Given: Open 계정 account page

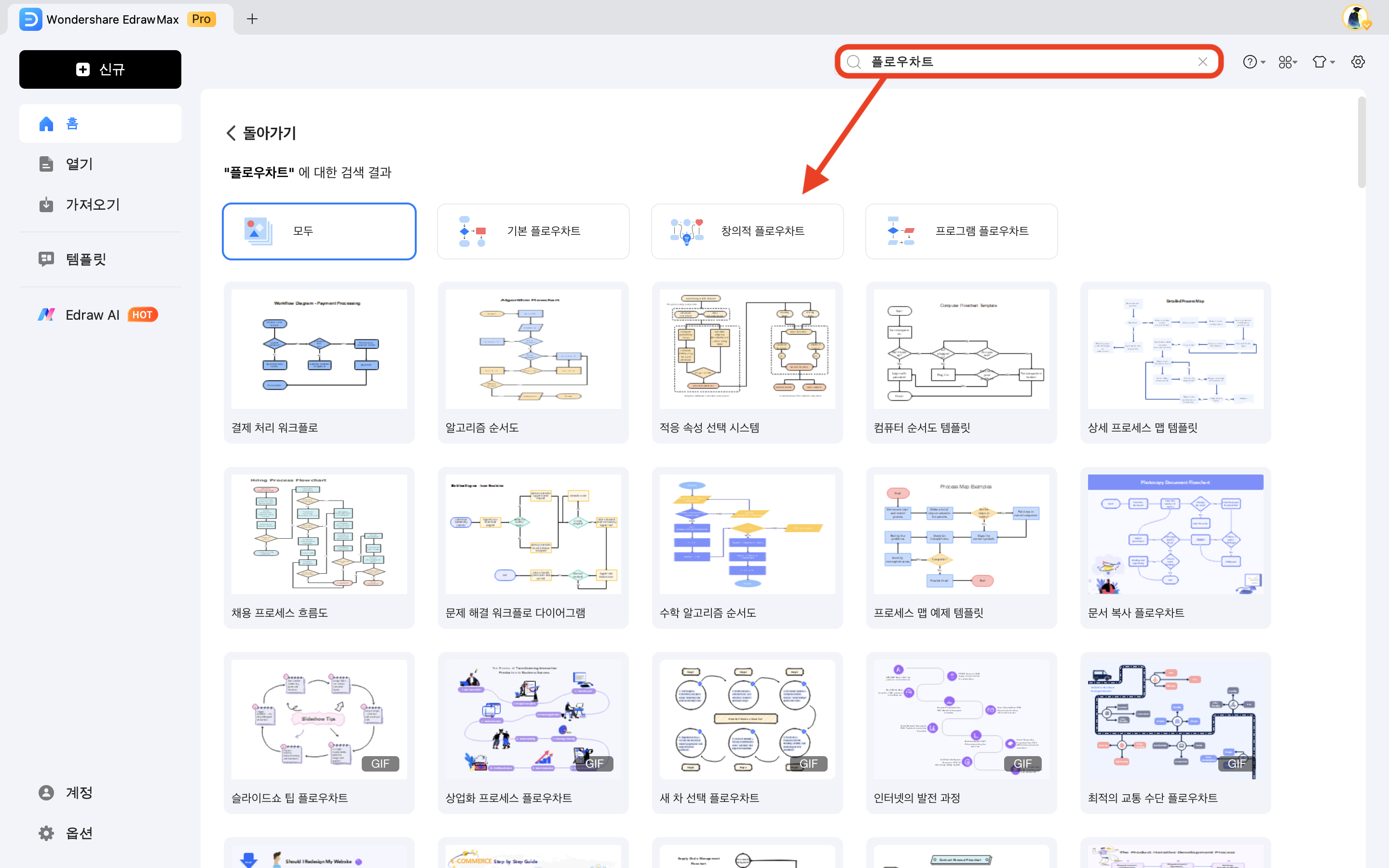Looking at the screenshot, I should 79,792.
